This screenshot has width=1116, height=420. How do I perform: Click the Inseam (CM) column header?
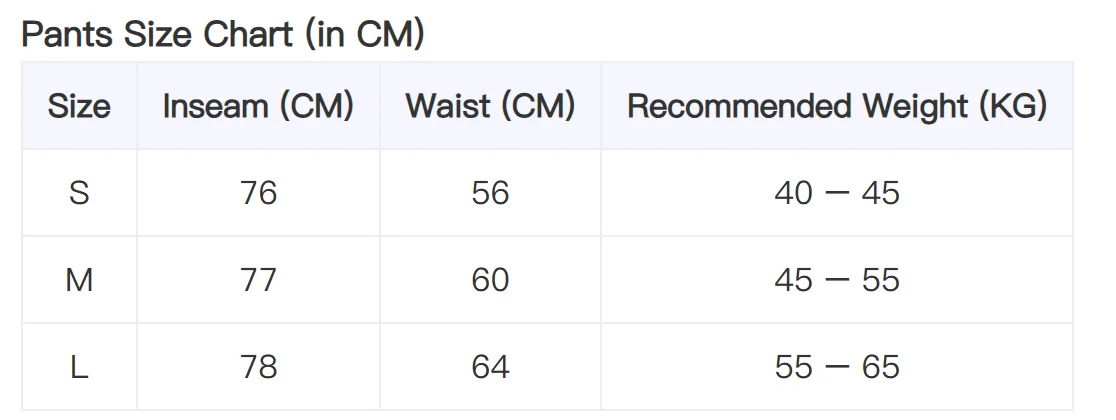[258, 106]
